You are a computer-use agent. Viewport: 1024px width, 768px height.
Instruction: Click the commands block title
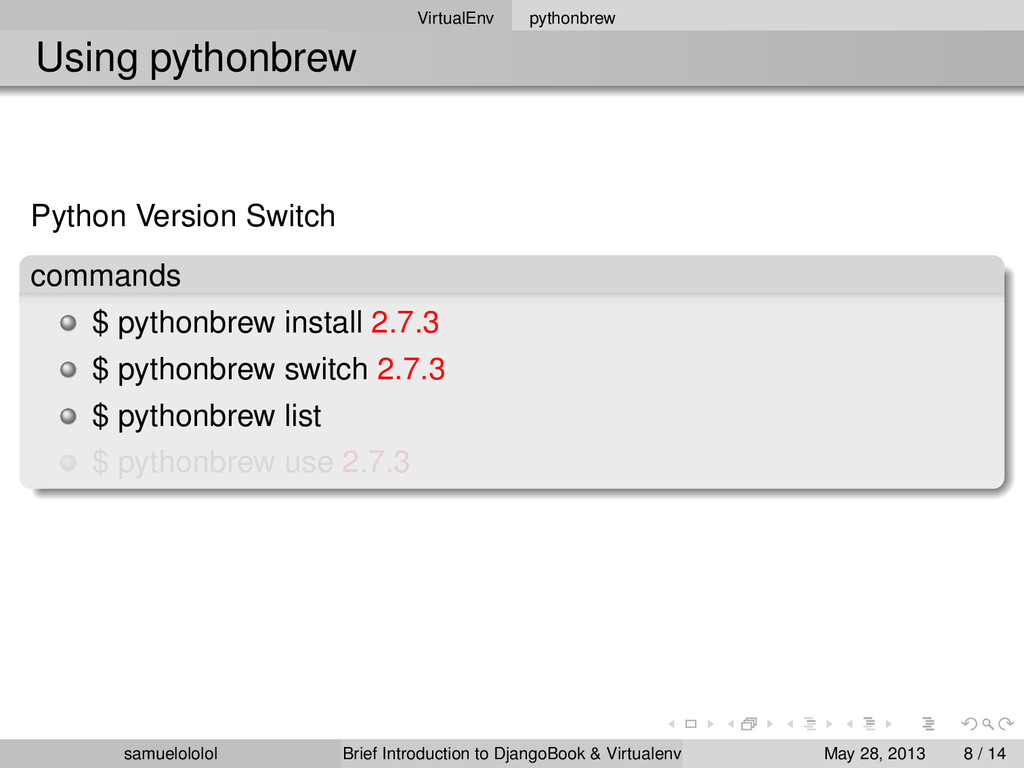coord(105,276)
